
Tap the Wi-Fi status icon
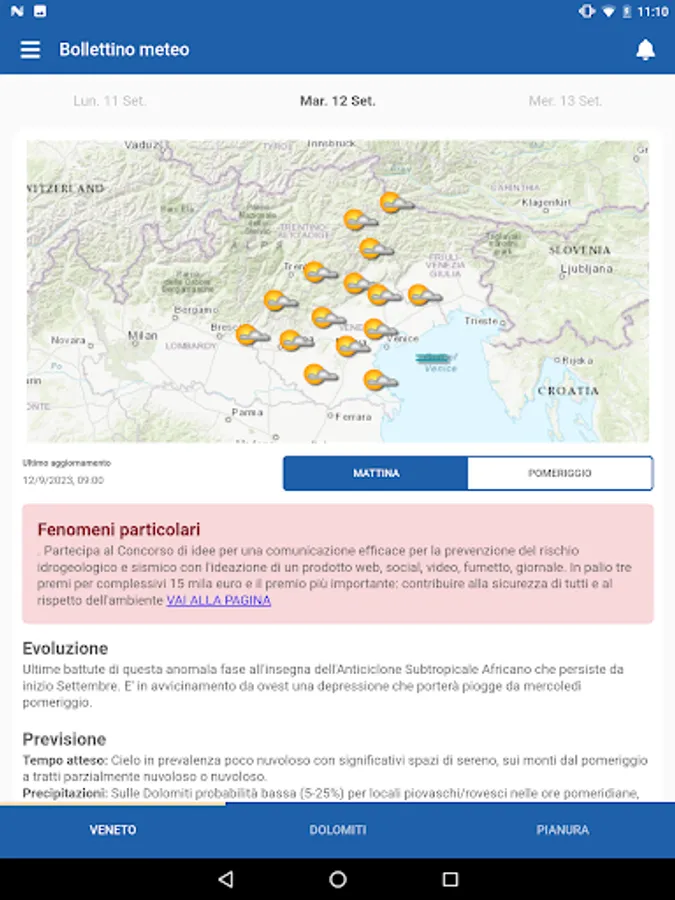[608, 11]
